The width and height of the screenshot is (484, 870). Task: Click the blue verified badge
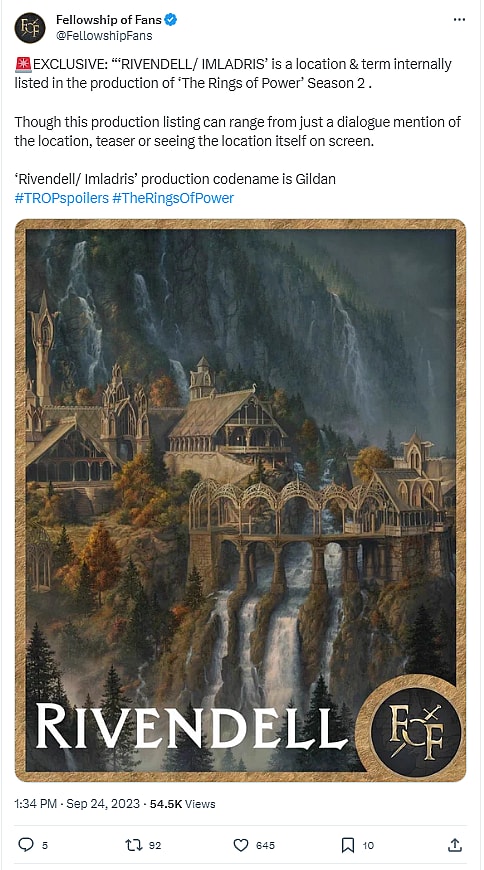(x=171, y=21)
